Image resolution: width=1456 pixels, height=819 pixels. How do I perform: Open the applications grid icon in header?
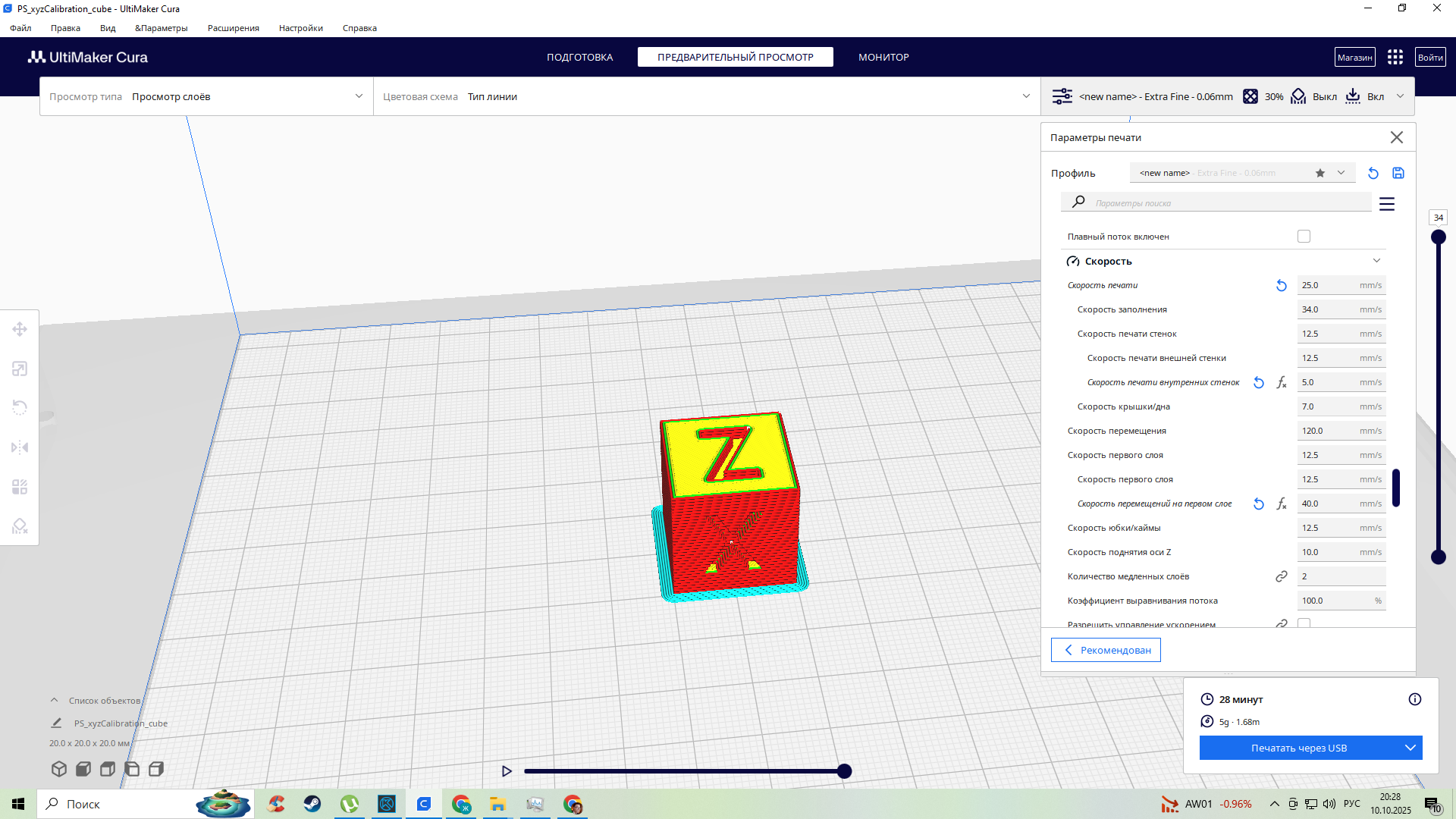(1395, 57)
